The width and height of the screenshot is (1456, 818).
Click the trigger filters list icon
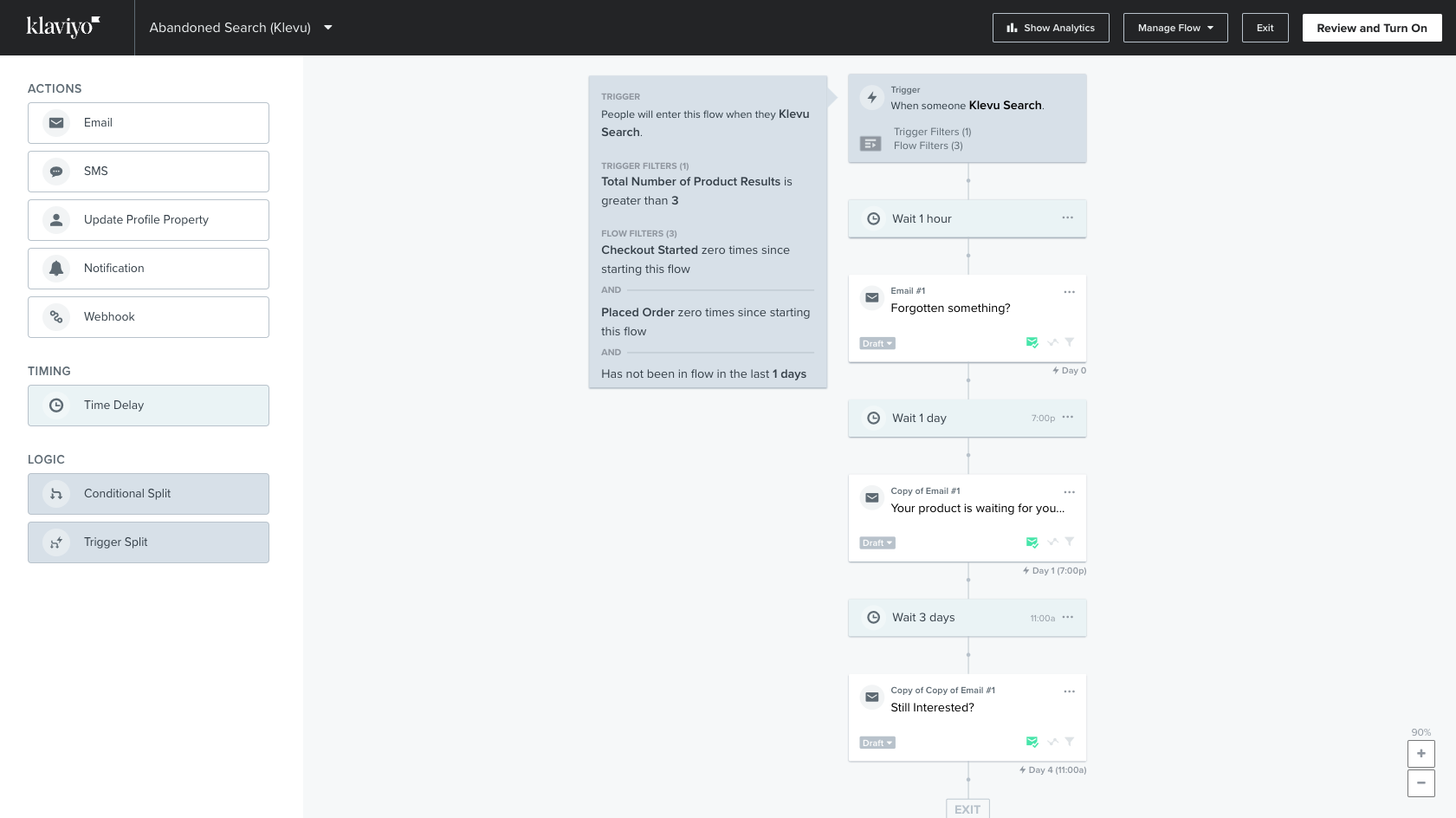[870, 143]
